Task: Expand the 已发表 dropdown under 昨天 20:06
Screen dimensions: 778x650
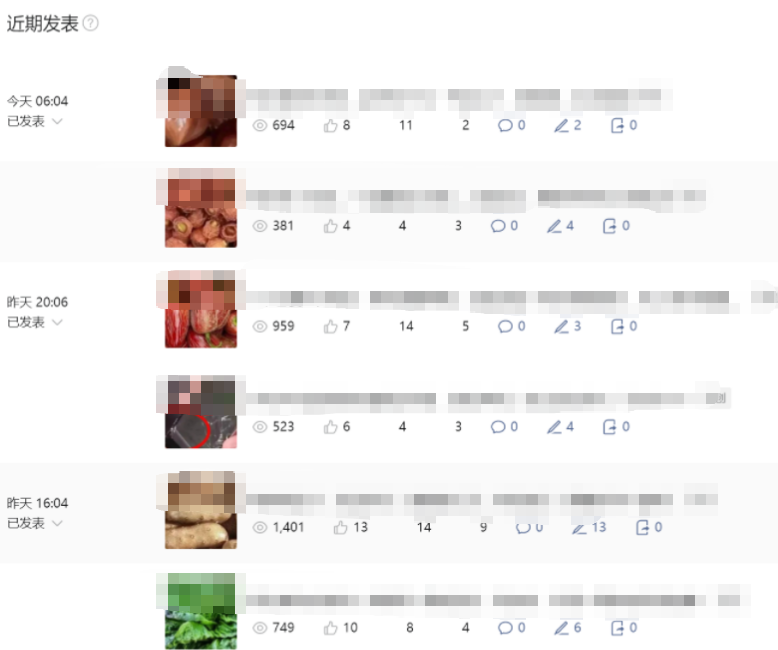Action: (58, 322)
